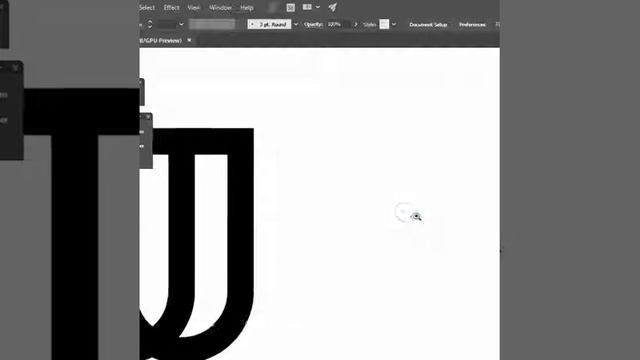Open the Help menu
The image size is (640, 360).
click(247, 7)
